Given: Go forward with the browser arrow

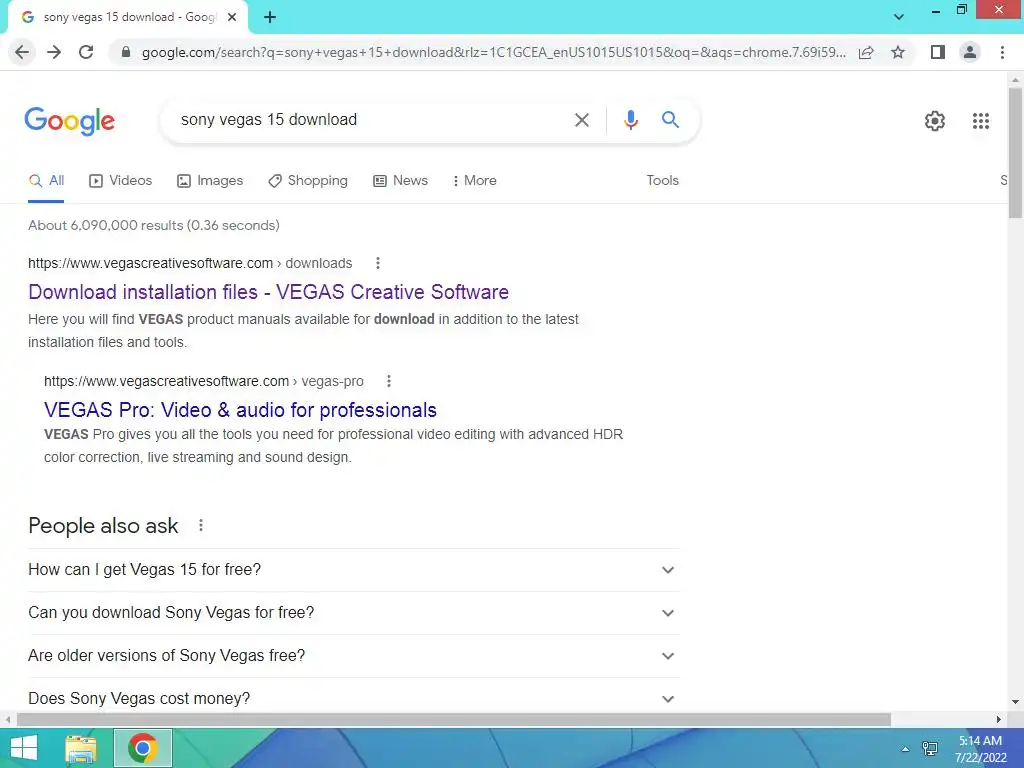Looking at the screenshot, I should pyautogui.click(x=54, y=52).
